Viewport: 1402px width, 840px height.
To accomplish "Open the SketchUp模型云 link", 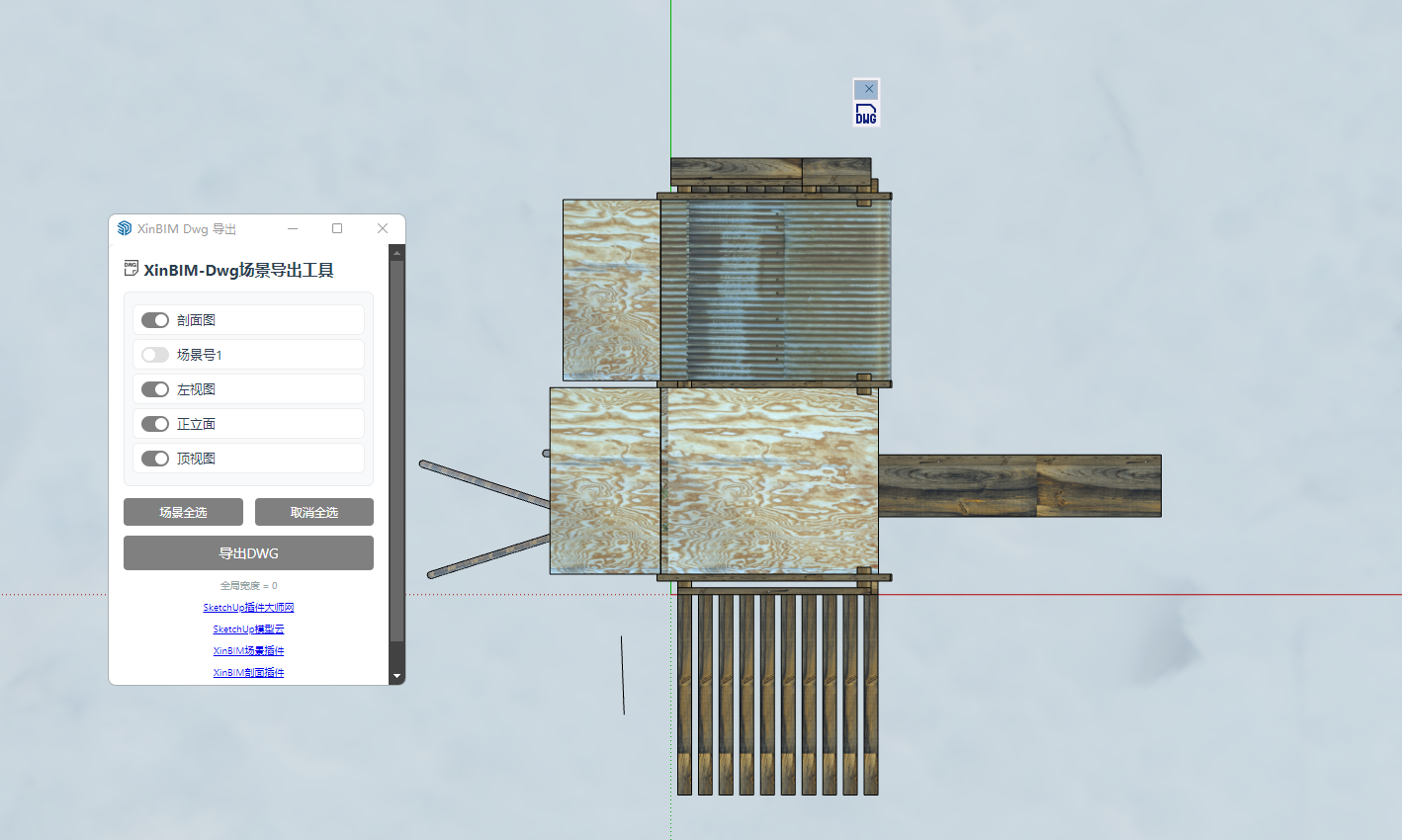I will point(248,630).
